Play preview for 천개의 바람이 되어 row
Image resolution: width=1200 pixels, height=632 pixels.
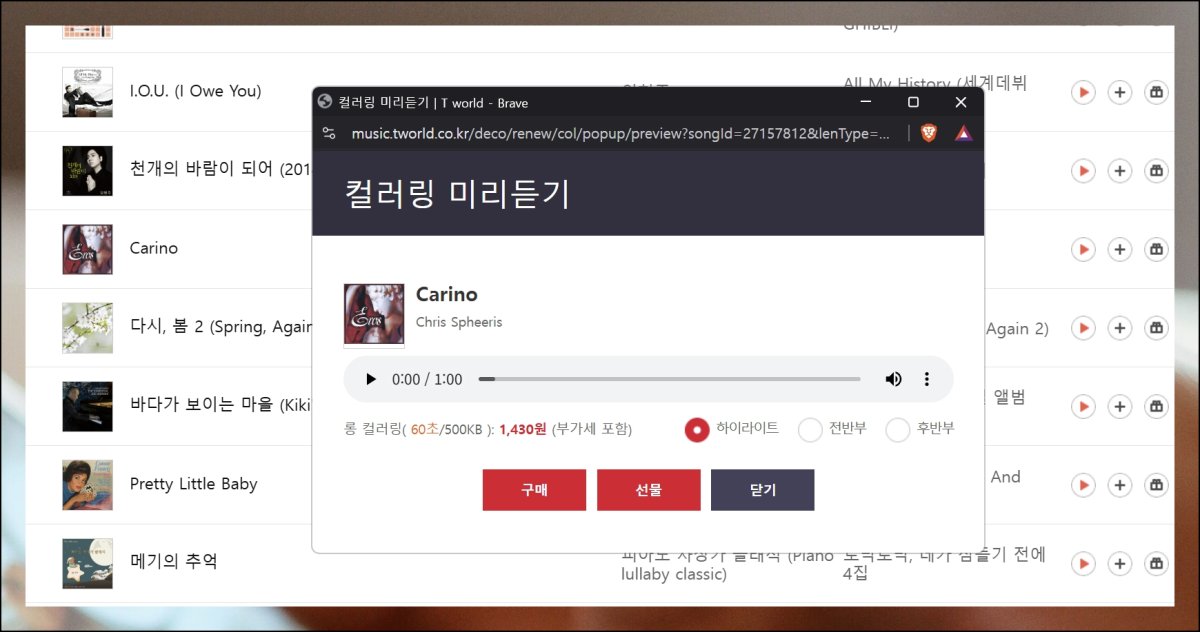(x=1083, y=171)
